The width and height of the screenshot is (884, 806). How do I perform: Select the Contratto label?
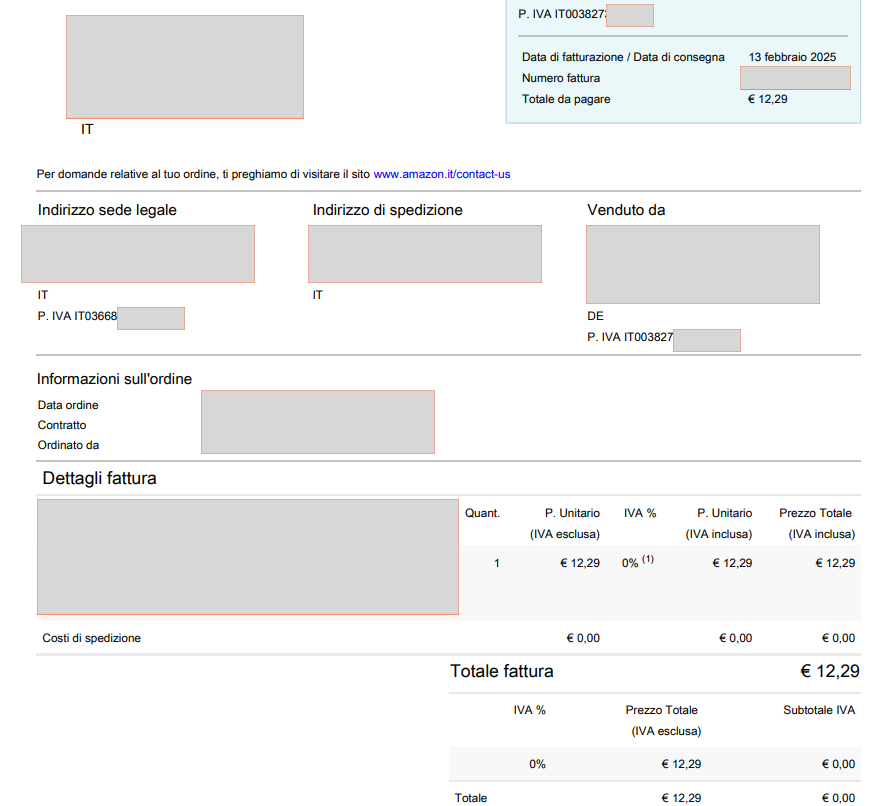(62, 425)
